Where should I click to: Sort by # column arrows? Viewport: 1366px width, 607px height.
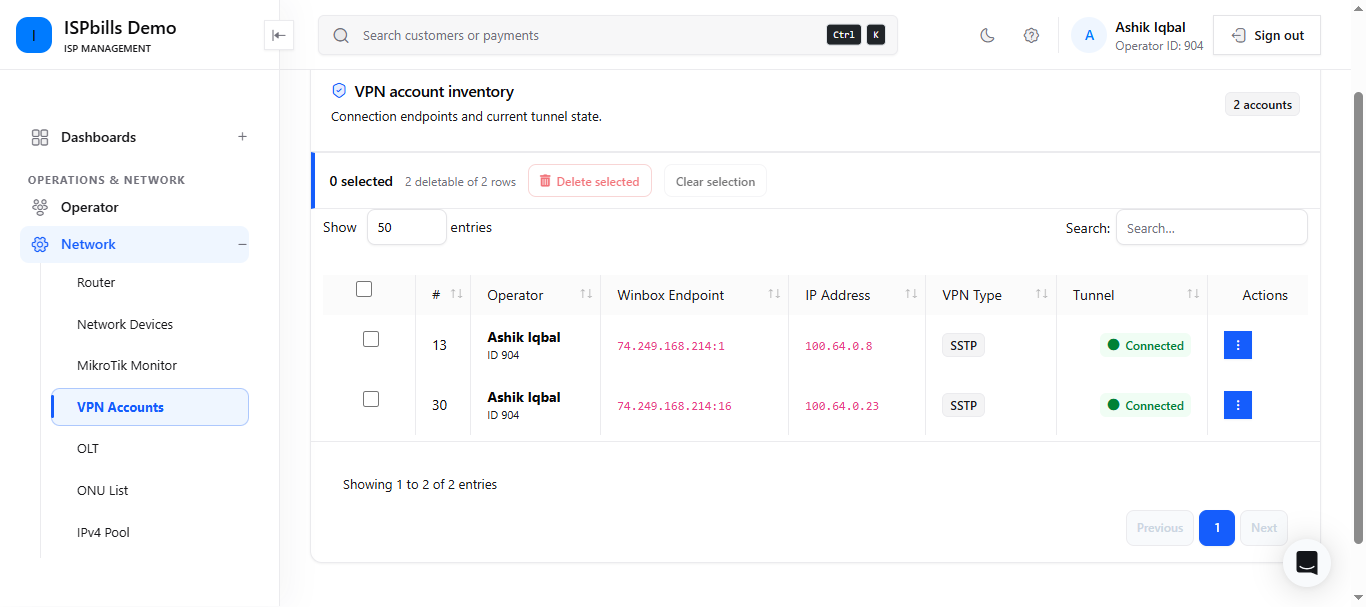[x=457, y=294]
